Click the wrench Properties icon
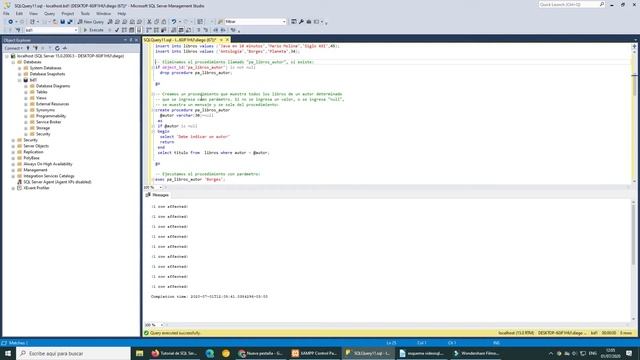The height and width of the screenshot is (360, 640). pyautogui.click(x=301, y=22)
